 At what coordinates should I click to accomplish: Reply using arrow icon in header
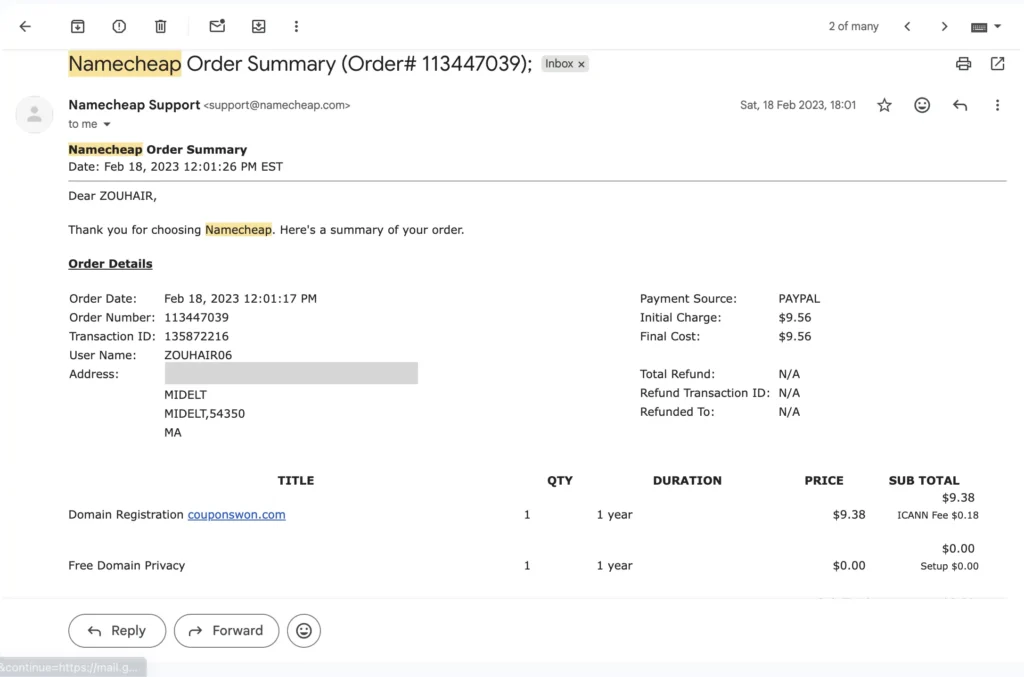(959, 105)
